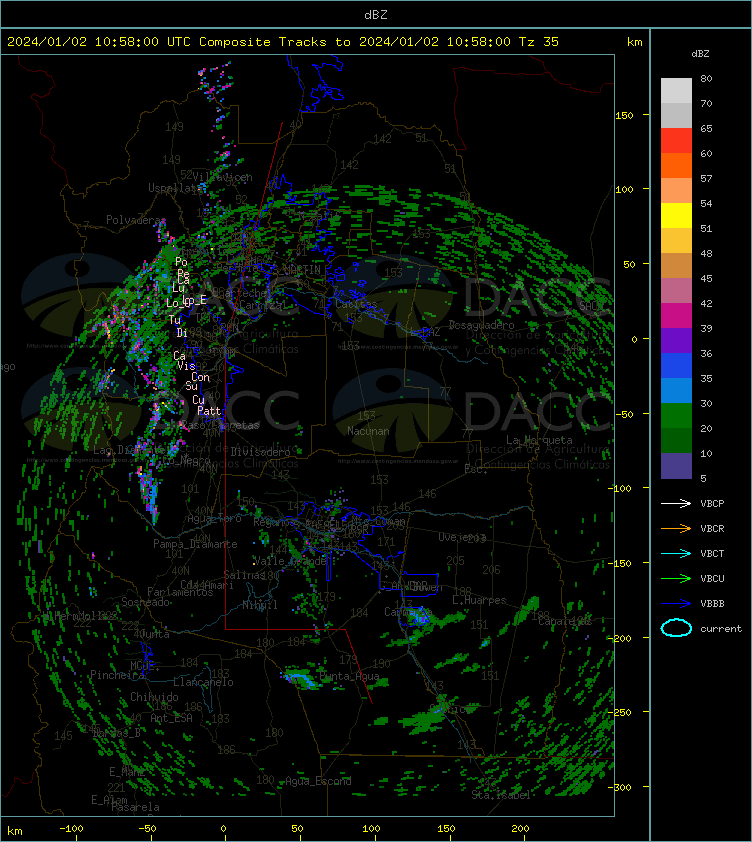Image resolution: width=752 pixels, height=842 pixels.
Task: Click the 'Pasarela' map label
Action: point(135,807)
